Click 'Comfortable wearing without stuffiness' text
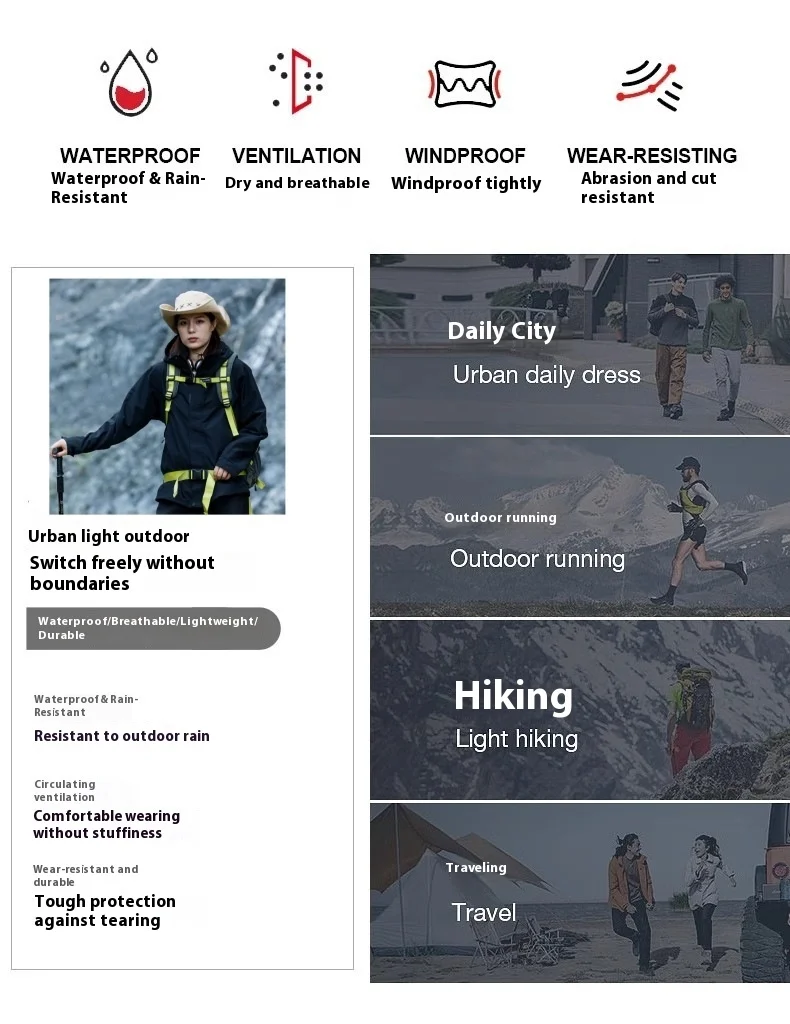 pyautogui.click(x=106, y=824)
